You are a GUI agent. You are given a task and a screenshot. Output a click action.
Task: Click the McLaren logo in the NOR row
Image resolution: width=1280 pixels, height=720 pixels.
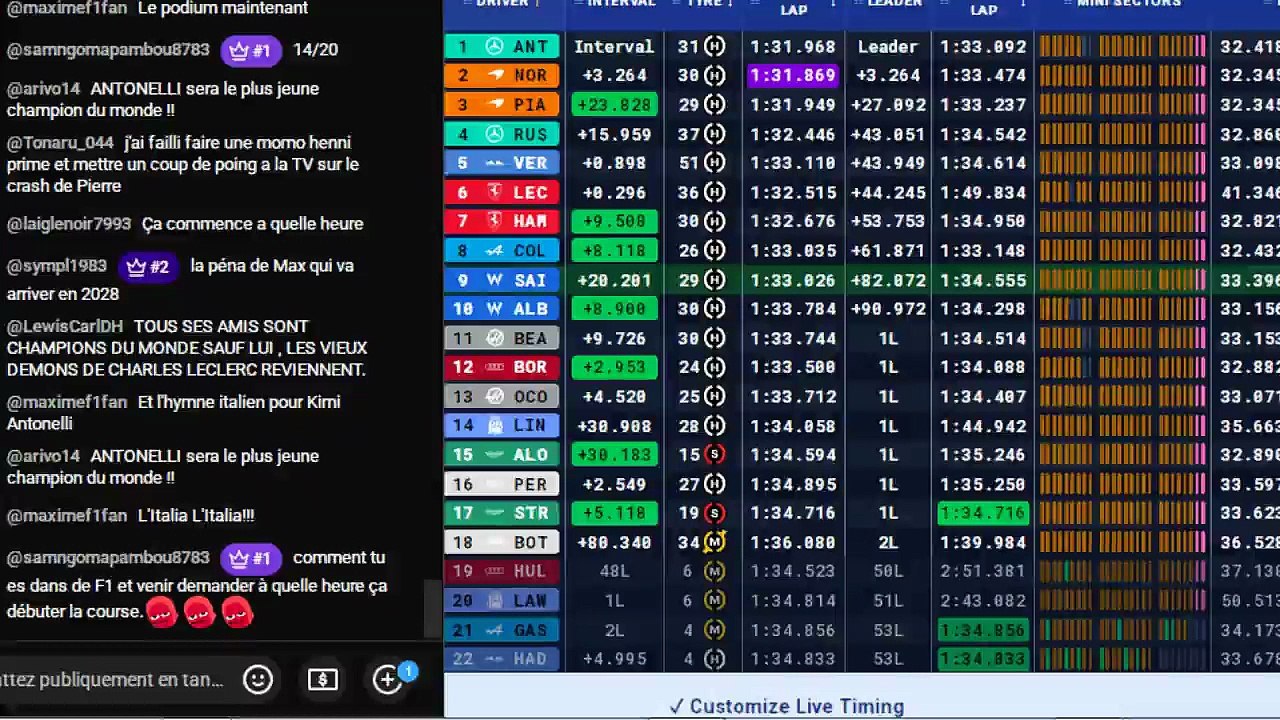496,76
